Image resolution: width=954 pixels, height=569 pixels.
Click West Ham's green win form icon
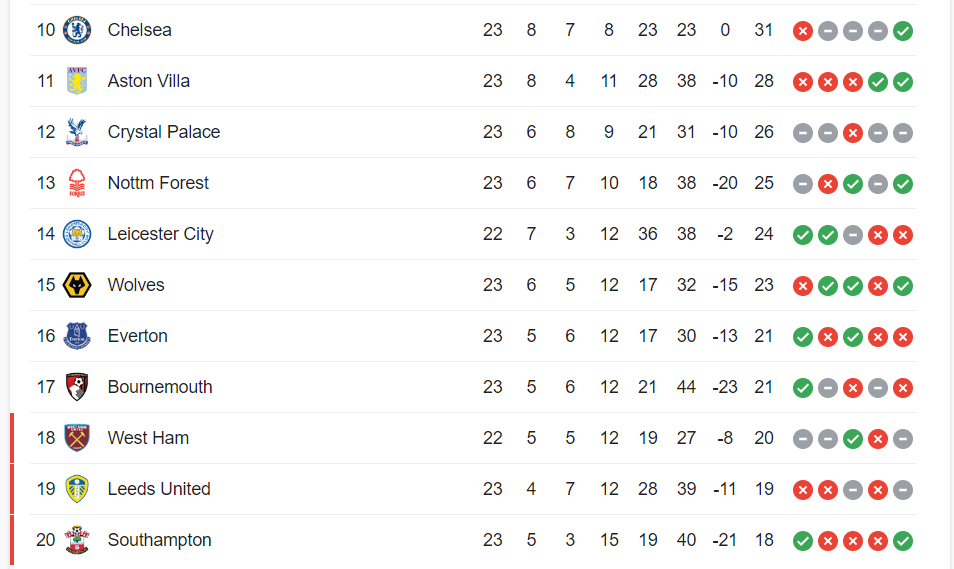coord(853,439)
